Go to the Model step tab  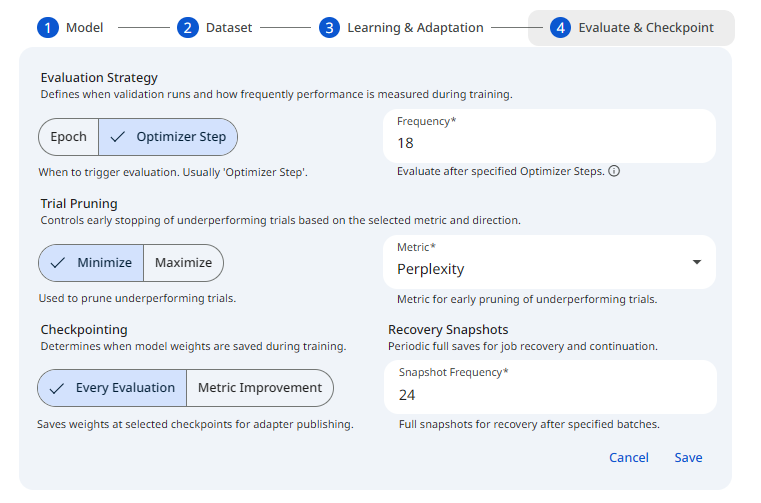tap(84, 28)
